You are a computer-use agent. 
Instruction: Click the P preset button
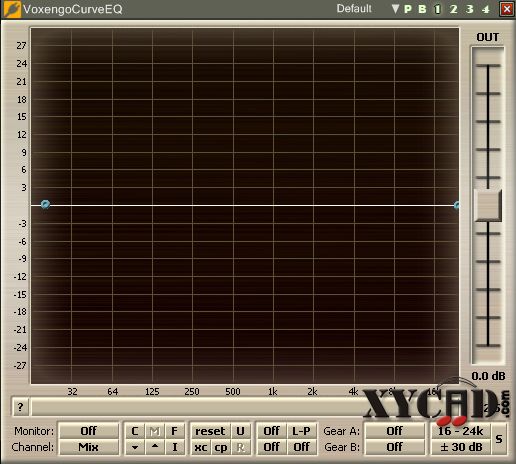[408, 9]
